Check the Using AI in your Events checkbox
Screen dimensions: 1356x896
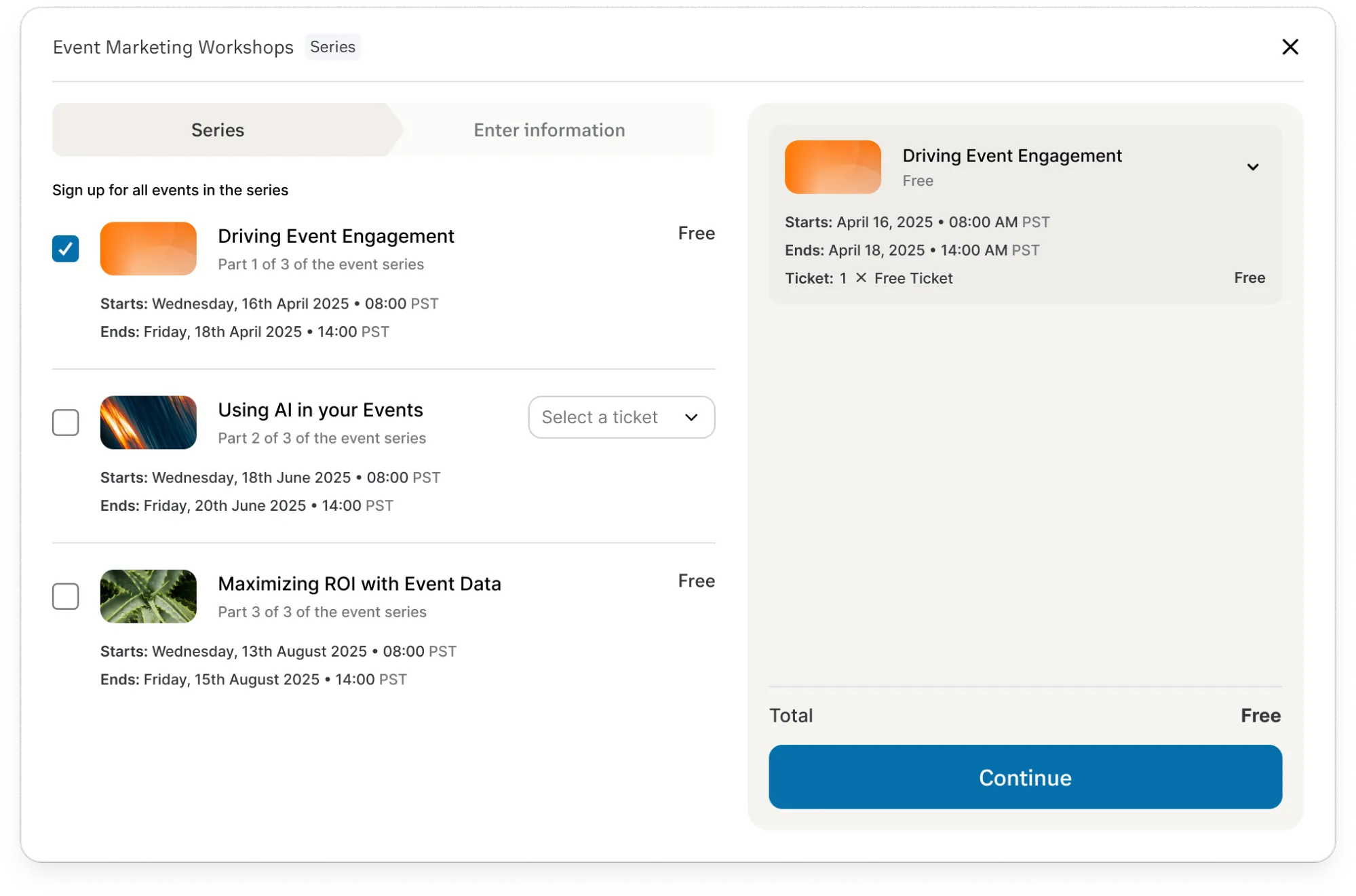(x=66, y=422)
